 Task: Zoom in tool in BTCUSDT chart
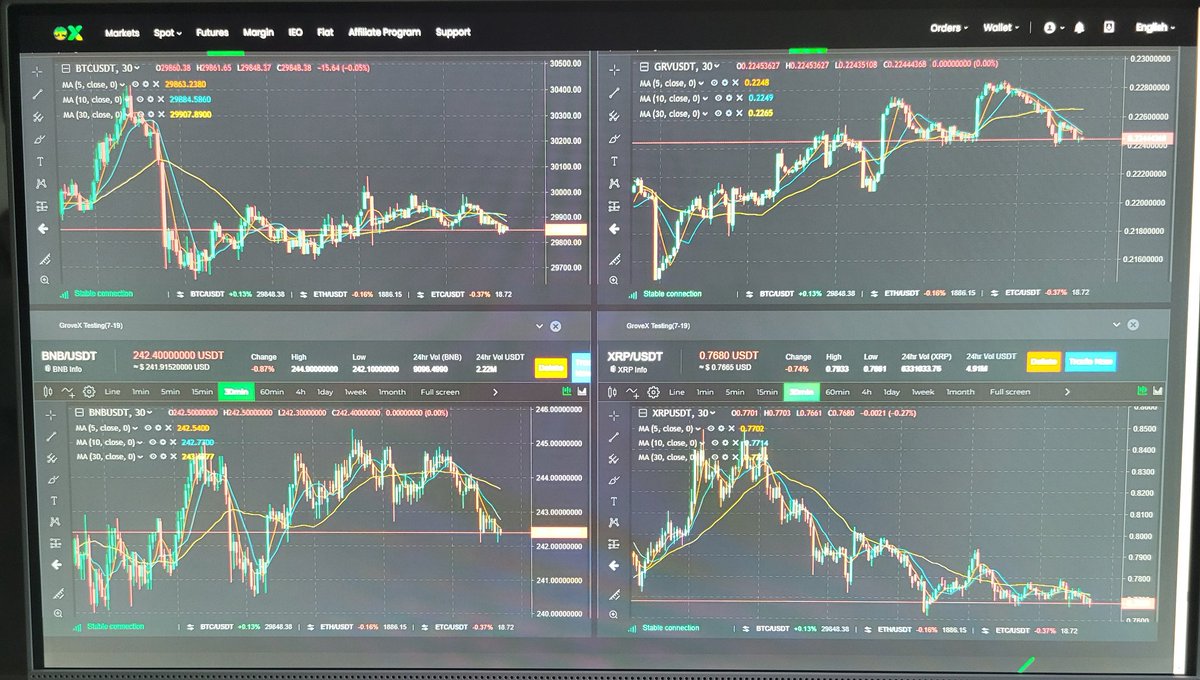click(44, 280)
